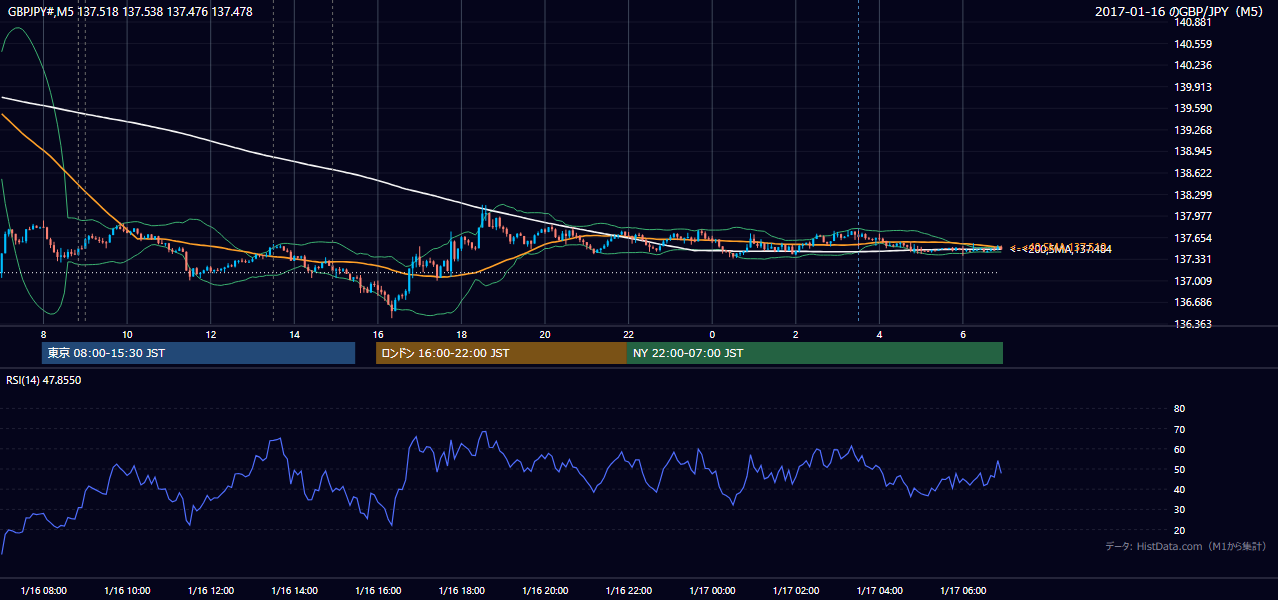Click hour label 8 under the price chart
The width and height of the screenshot is (1278, 600).
43,334
